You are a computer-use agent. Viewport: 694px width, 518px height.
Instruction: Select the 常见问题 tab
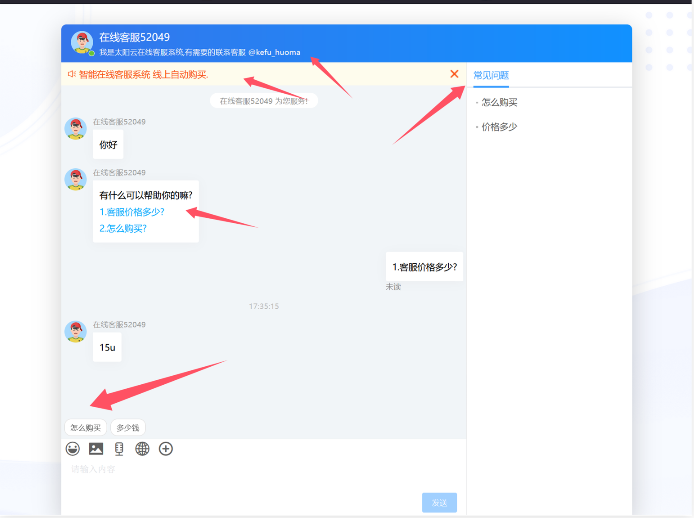[x=491, y=75]
